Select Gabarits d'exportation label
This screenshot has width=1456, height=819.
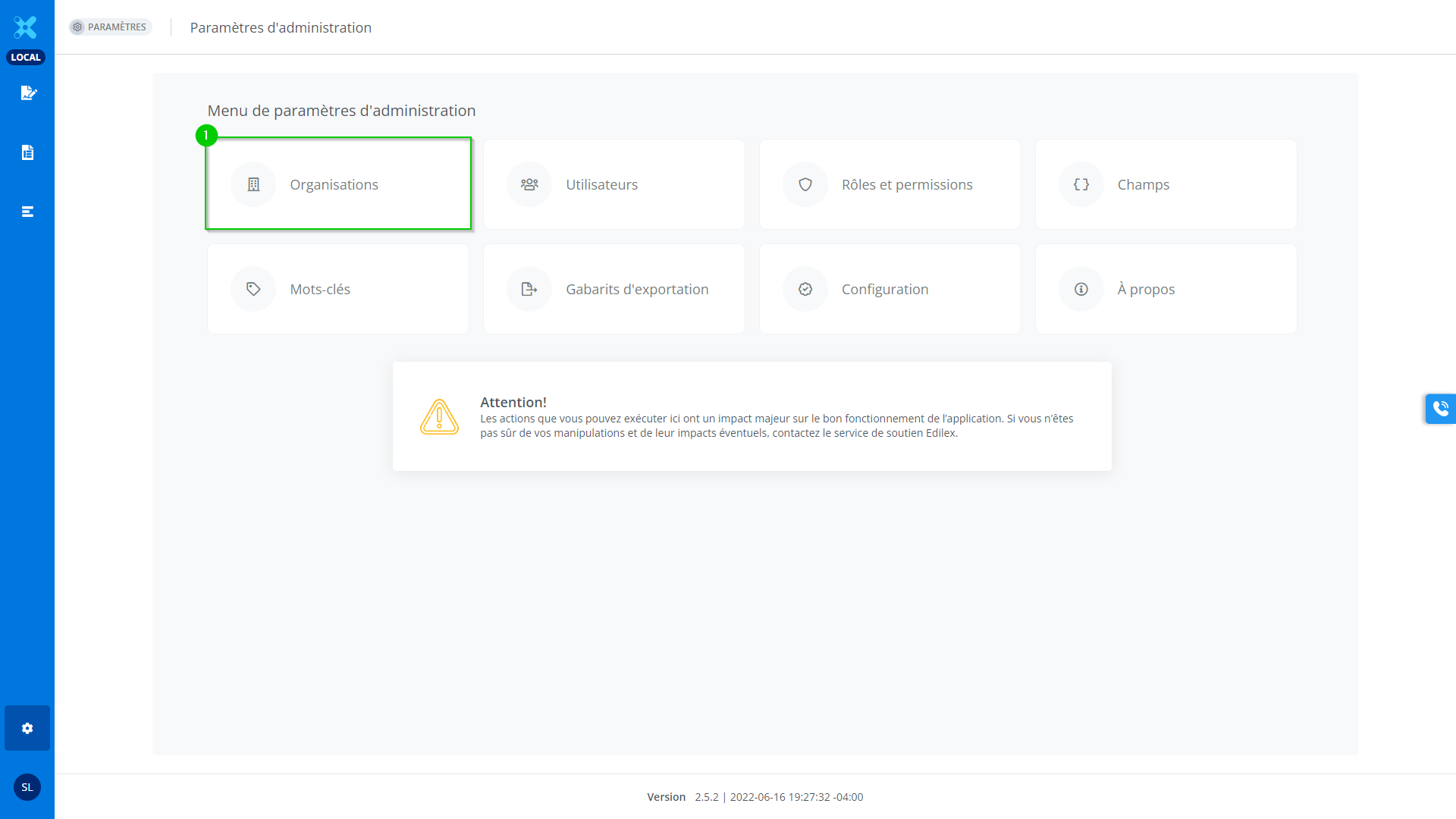click(637, 289)
